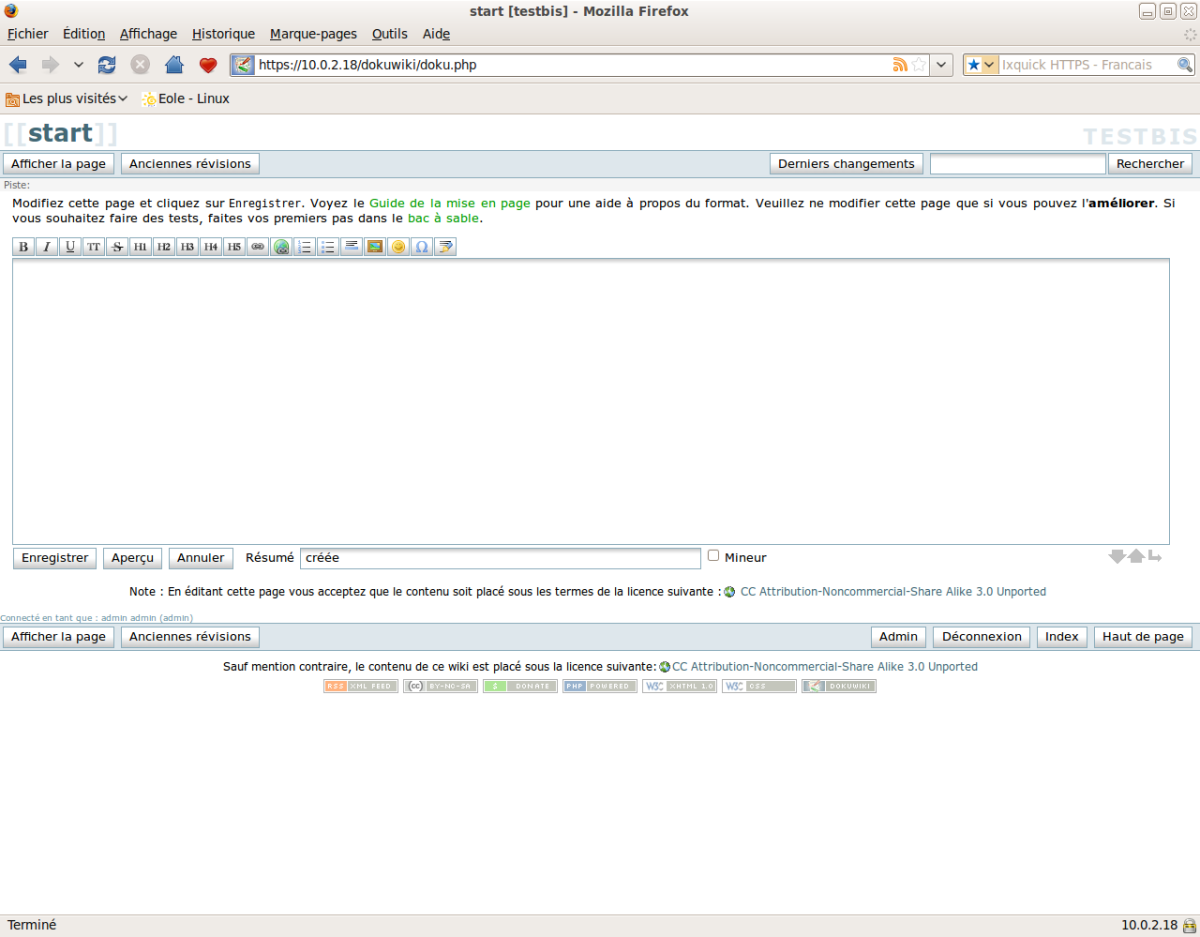Screen dimensions: 1200x937
Task: Click the Enregistrer button
Action: (x=55, y=558)
